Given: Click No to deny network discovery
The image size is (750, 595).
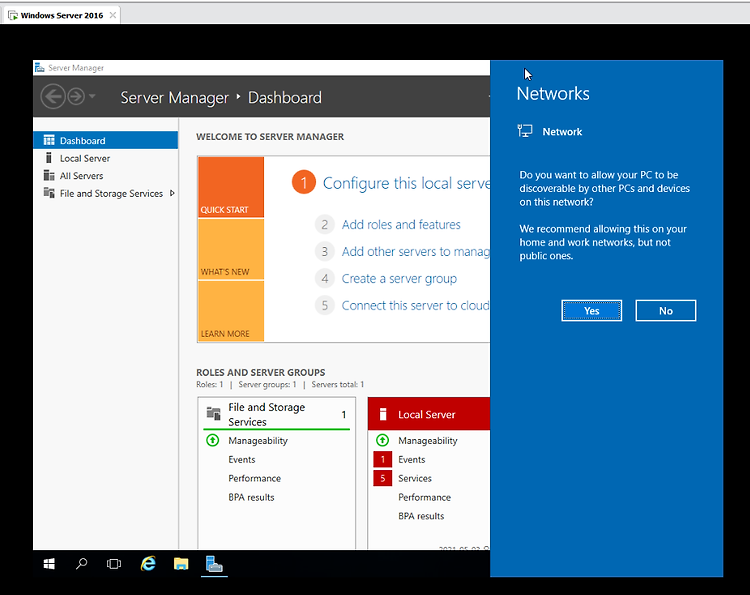Looking at the screenshot, I should tap(666, 311).
